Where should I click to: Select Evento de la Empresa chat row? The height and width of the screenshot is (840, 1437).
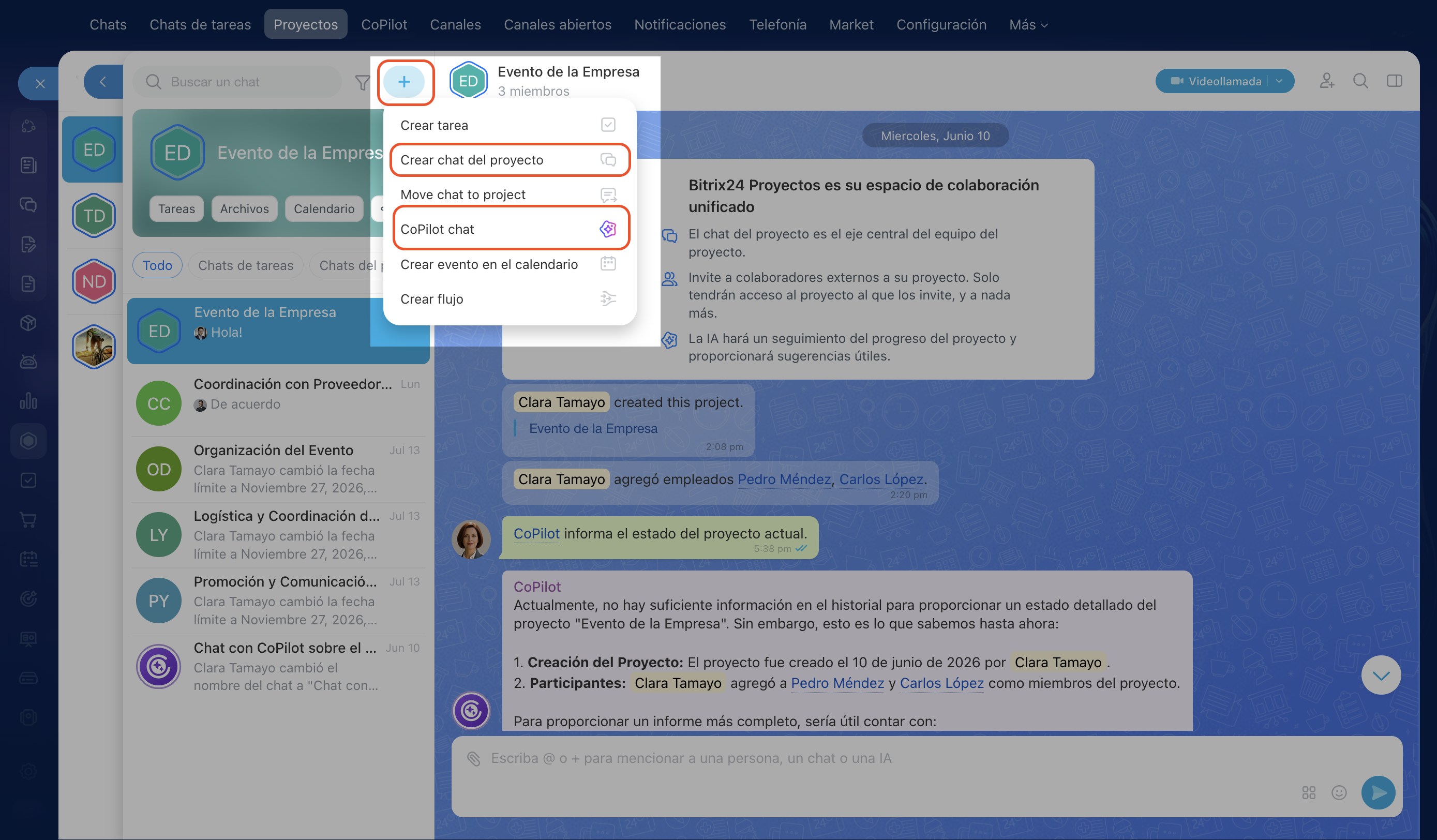(278, 330)
